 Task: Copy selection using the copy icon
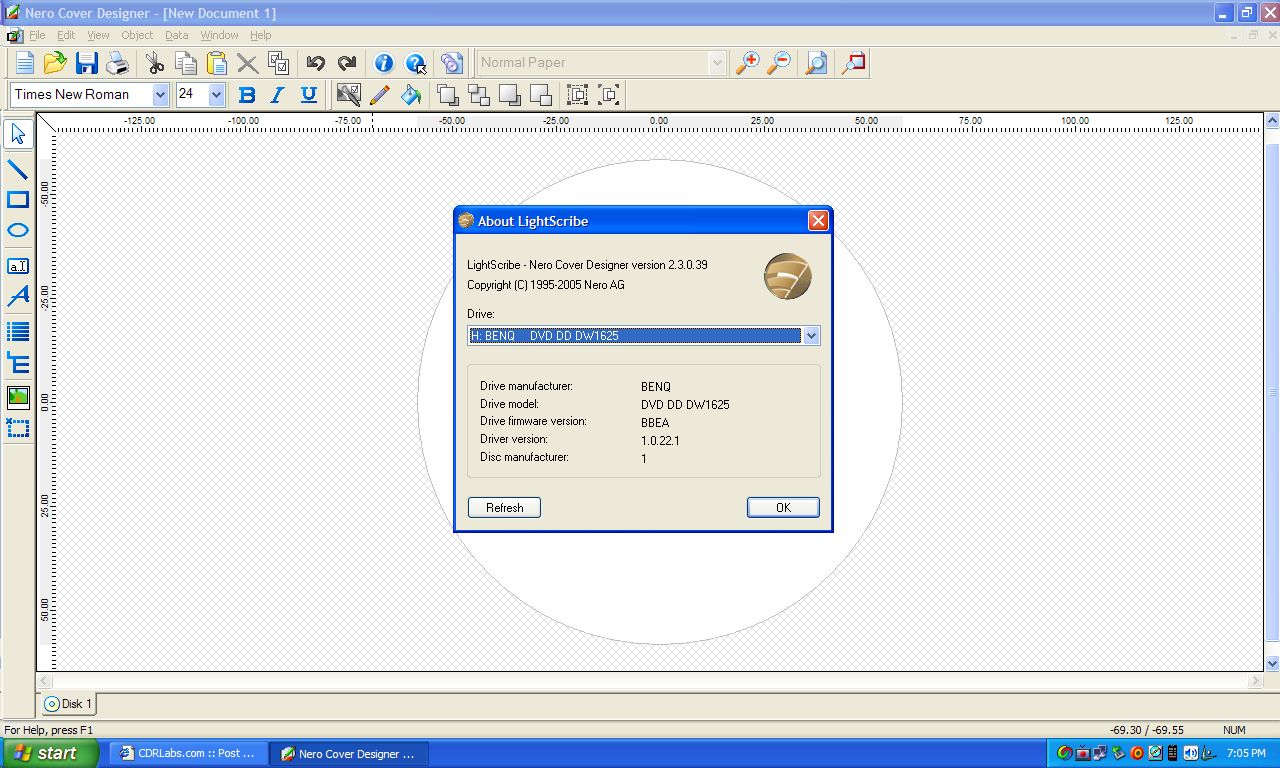(x=185, y=63)
